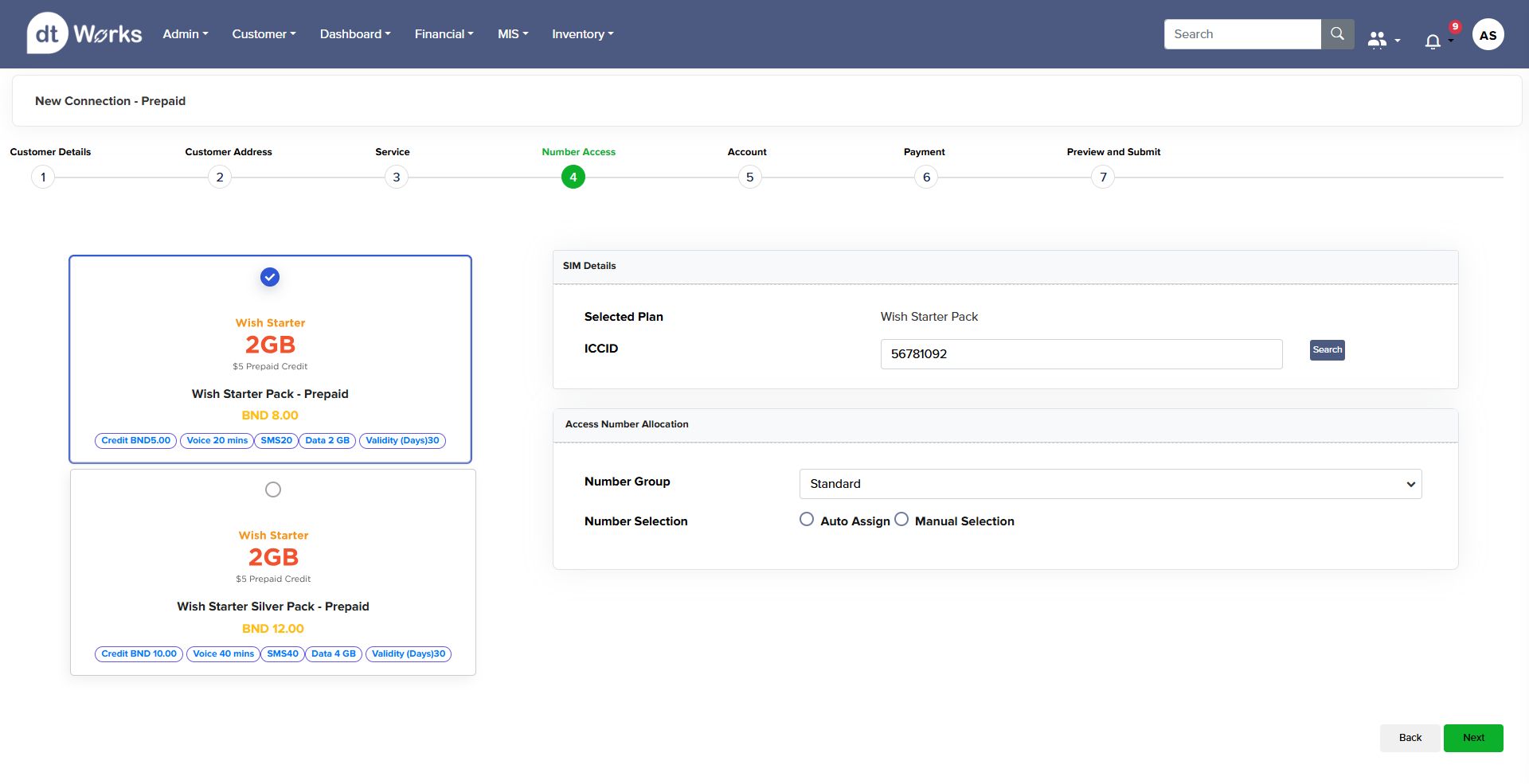The image size is (1529, 784).
Task: Open the Number Group dropdown
Action: 1110,484
